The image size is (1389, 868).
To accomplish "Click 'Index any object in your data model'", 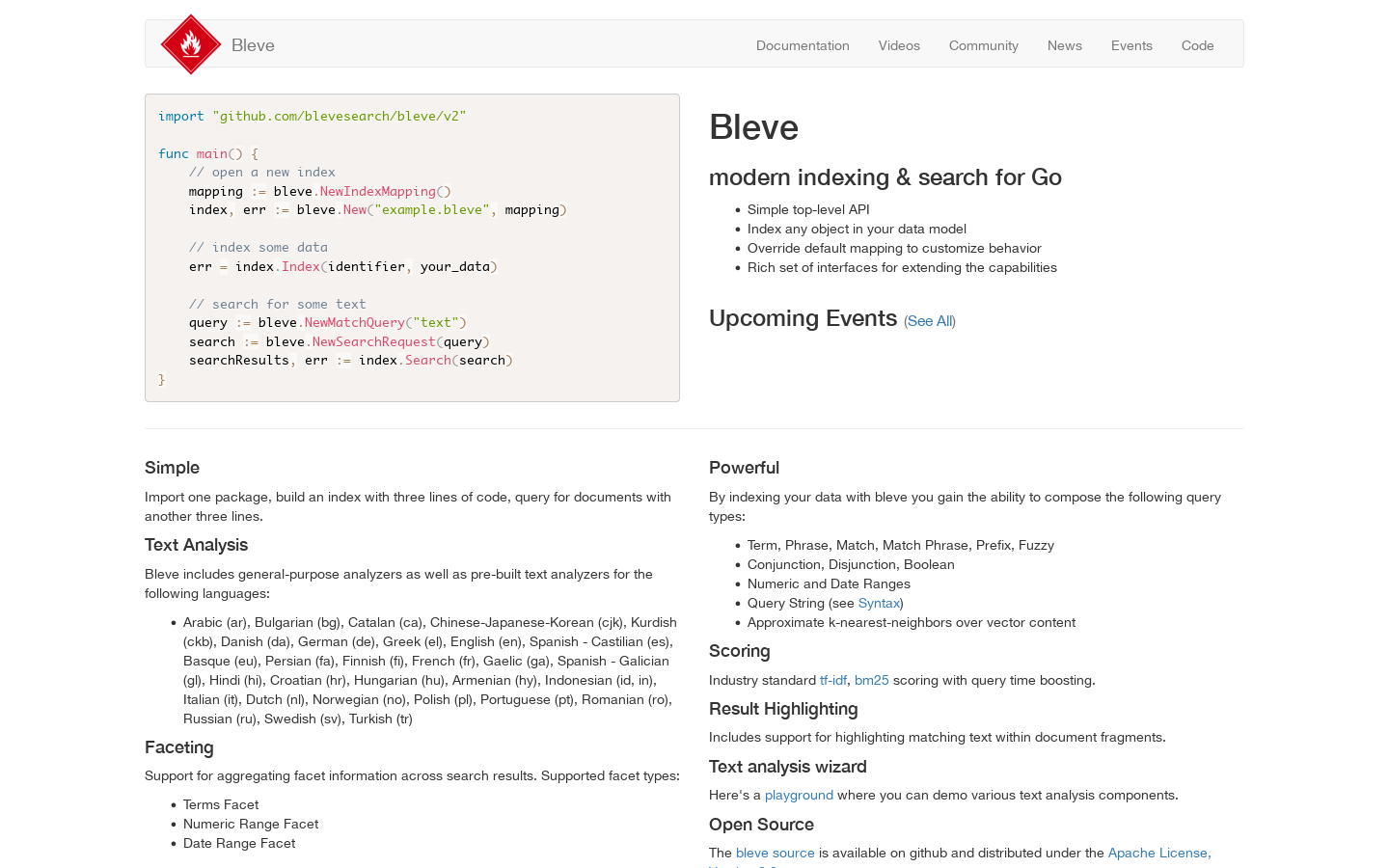I will [x=857, y=229].
